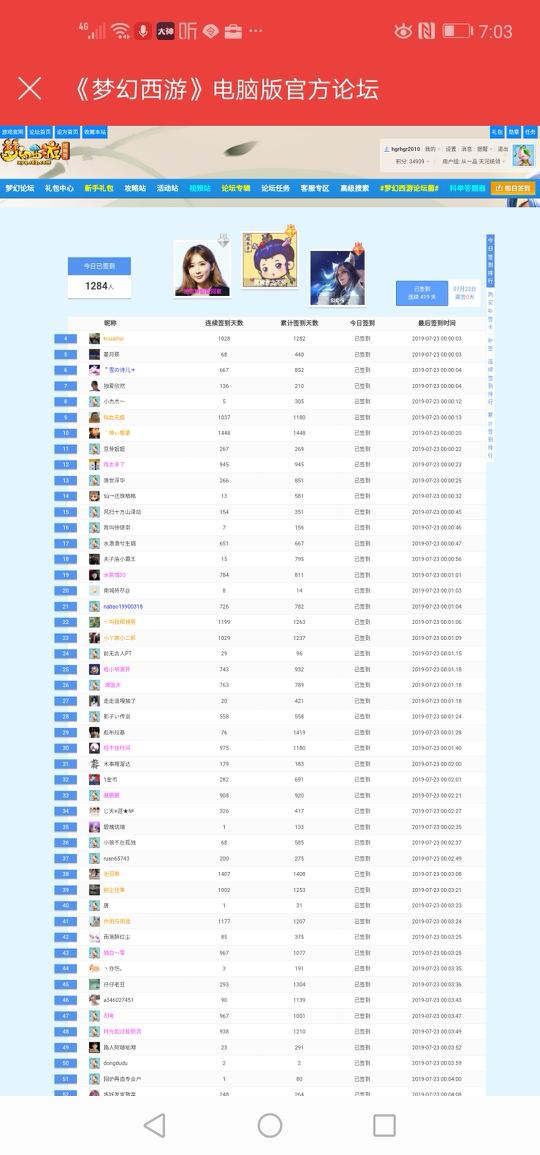Click the avatar icon of 独爱依然
The image size is (540, 1155).
click(94, 386)
